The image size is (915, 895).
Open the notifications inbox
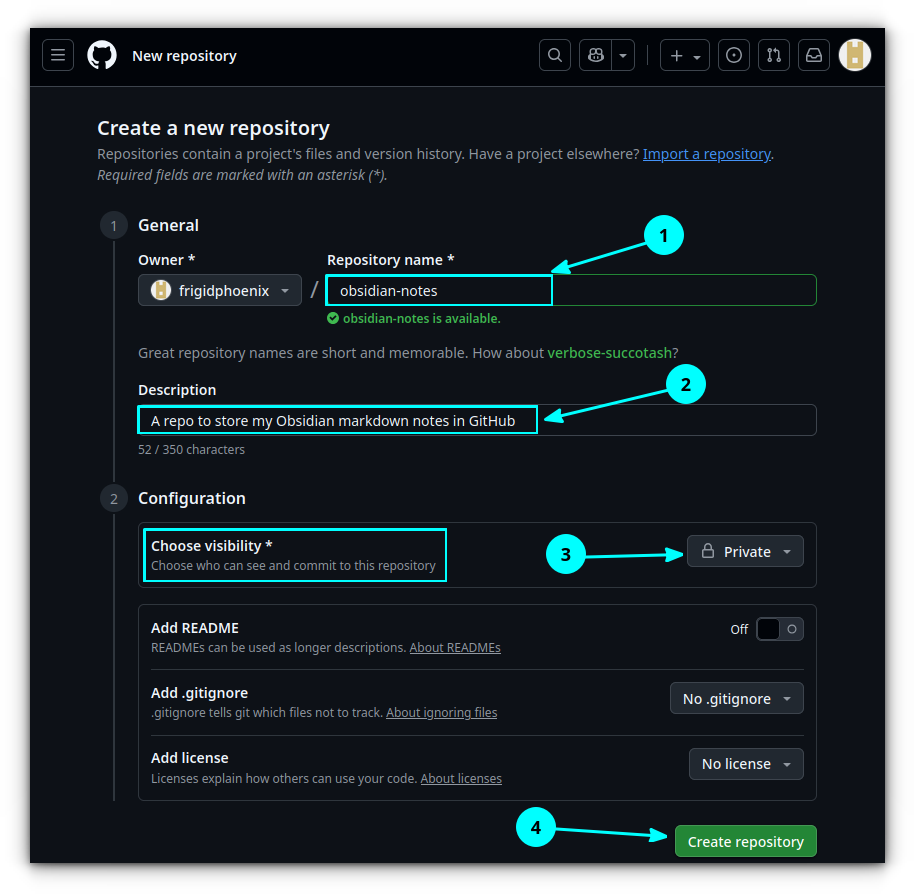(813, 55)
